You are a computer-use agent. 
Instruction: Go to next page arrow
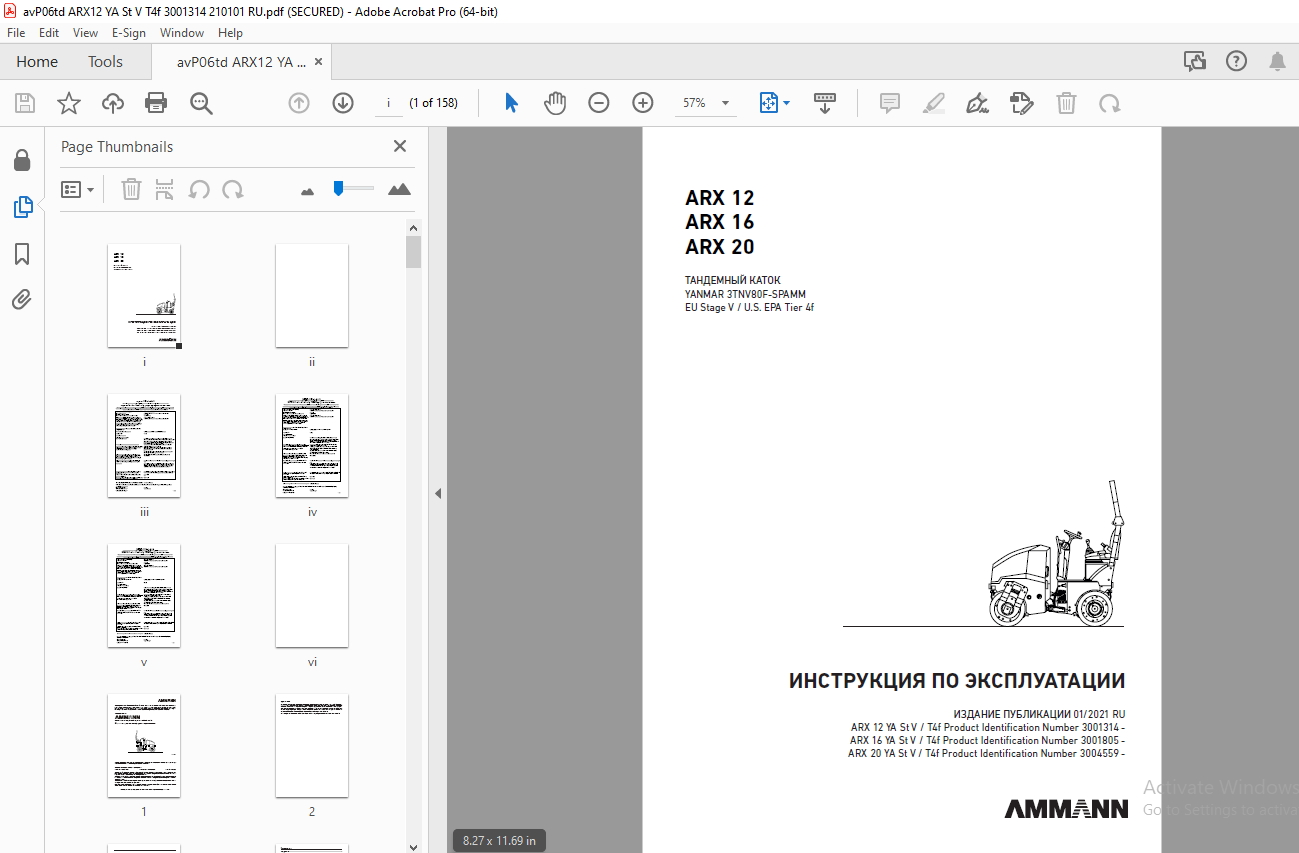coord(343,103)
